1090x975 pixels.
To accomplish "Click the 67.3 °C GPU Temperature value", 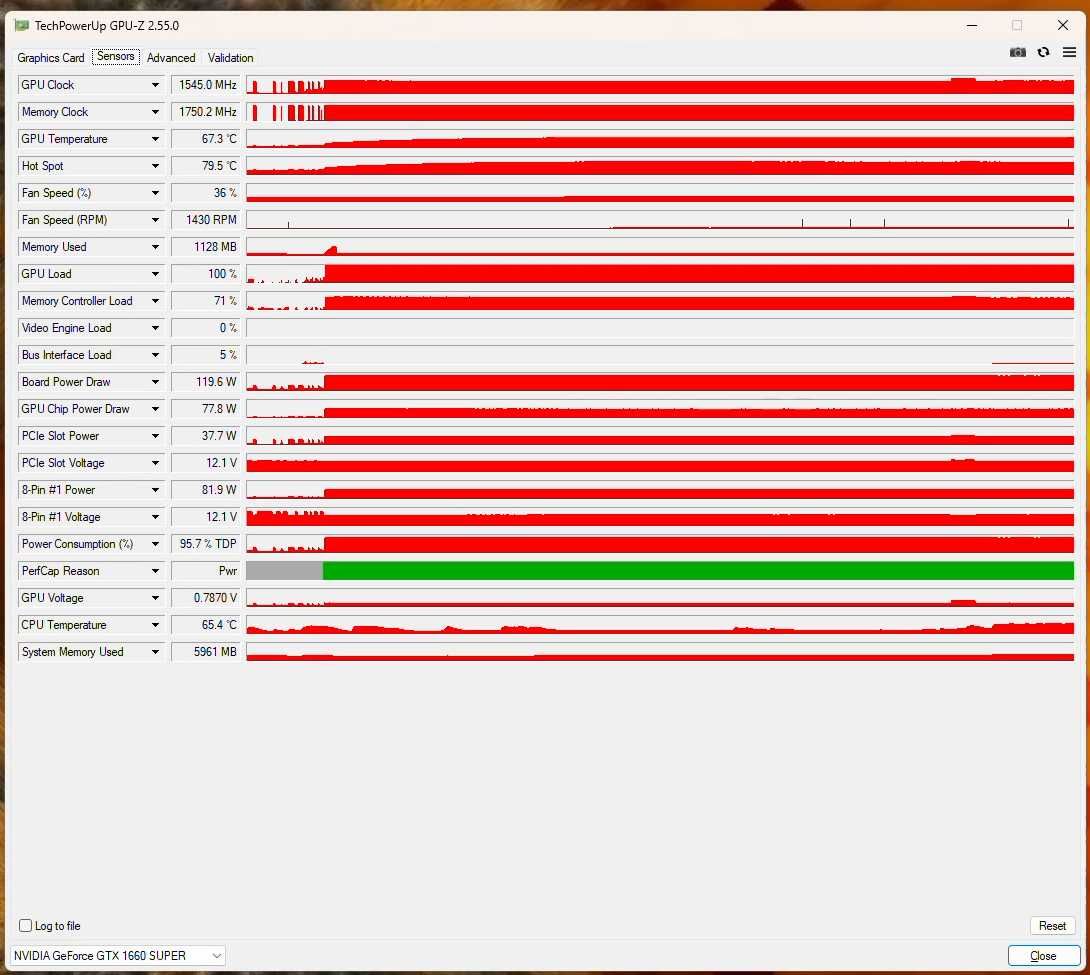I will pos(206,139).
